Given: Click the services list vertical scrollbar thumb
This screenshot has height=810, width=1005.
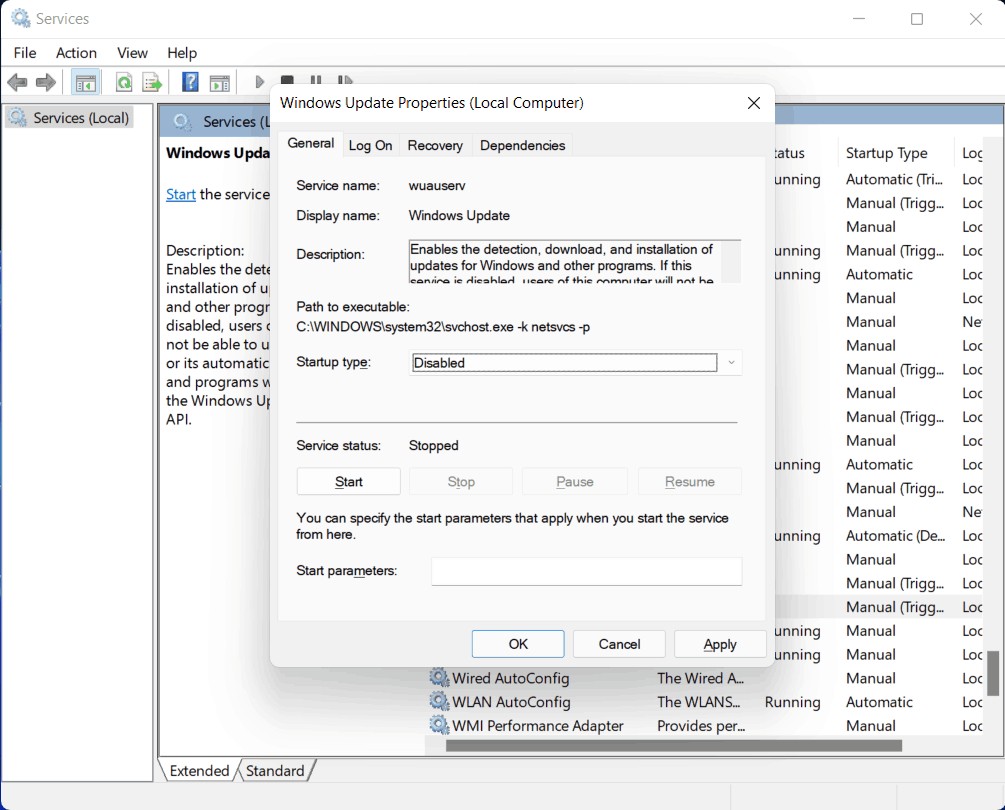Looking at the screenshot, I should click(x=993, y=674).
